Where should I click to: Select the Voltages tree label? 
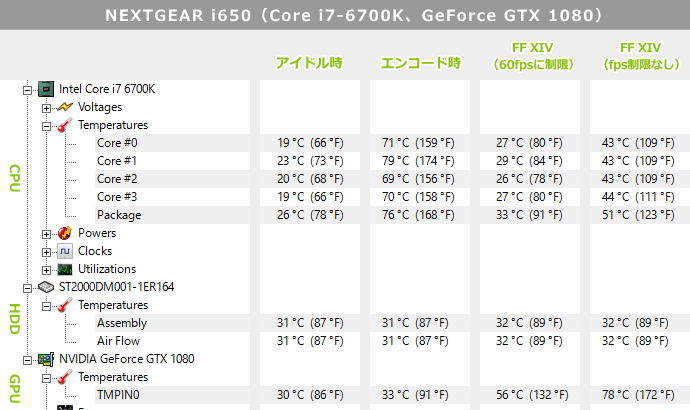tap(100, 107)
